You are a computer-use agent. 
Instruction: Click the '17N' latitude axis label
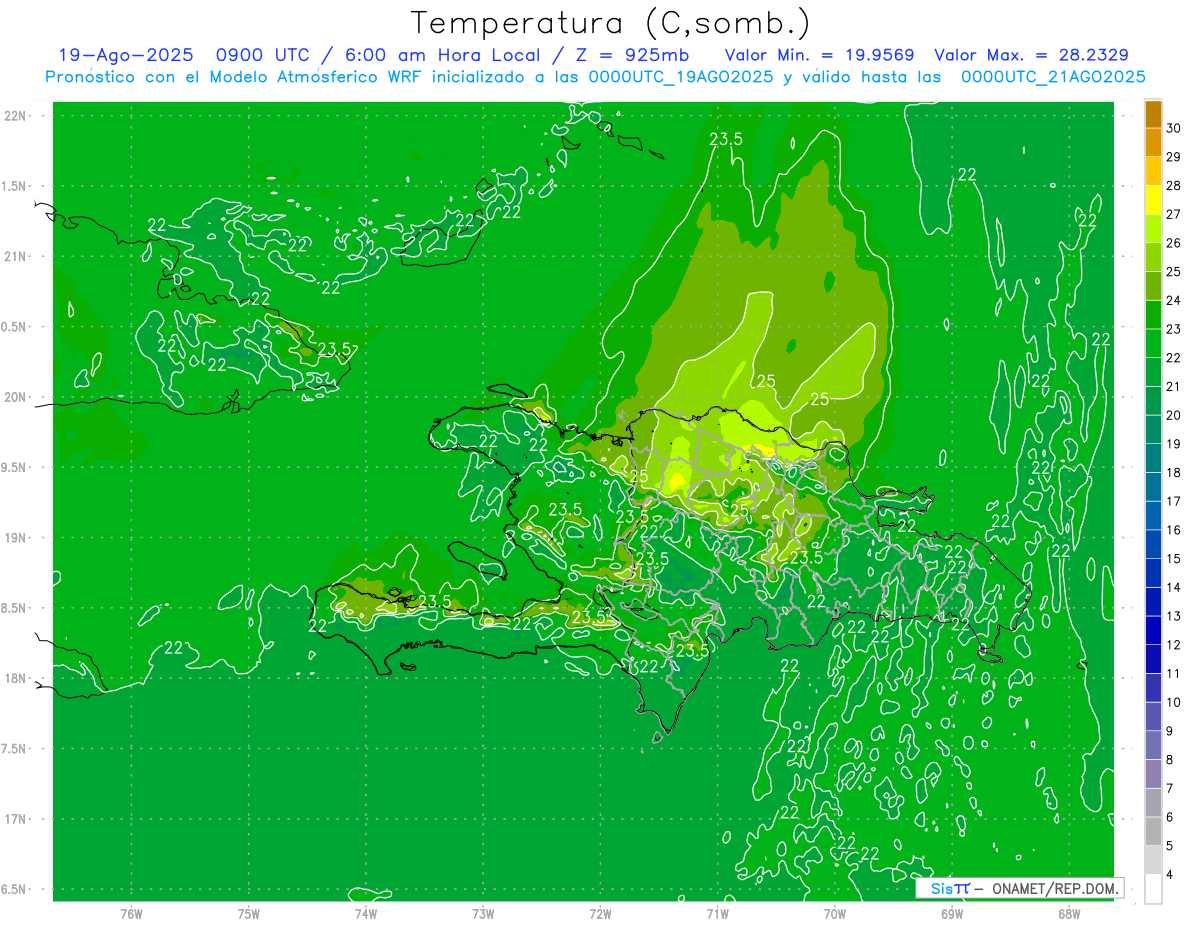[17, 819]
